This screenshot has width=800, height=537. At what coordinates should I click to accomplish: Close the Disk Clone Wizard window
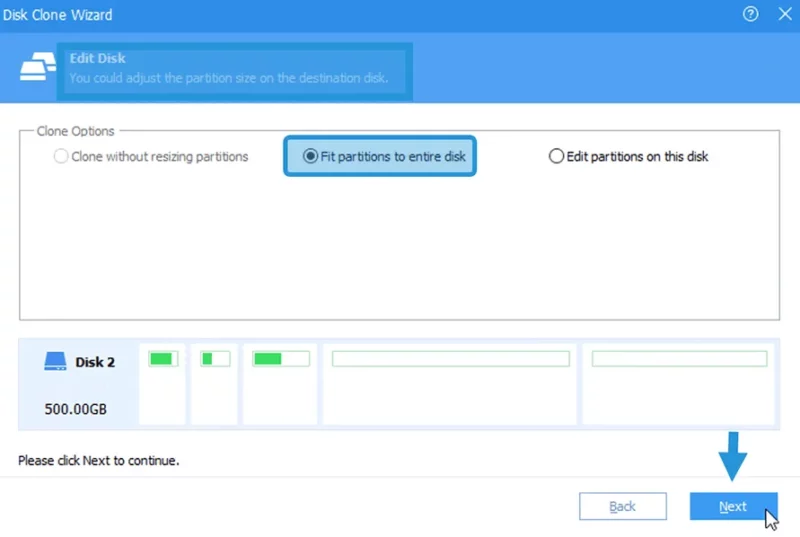pos(785,14)
